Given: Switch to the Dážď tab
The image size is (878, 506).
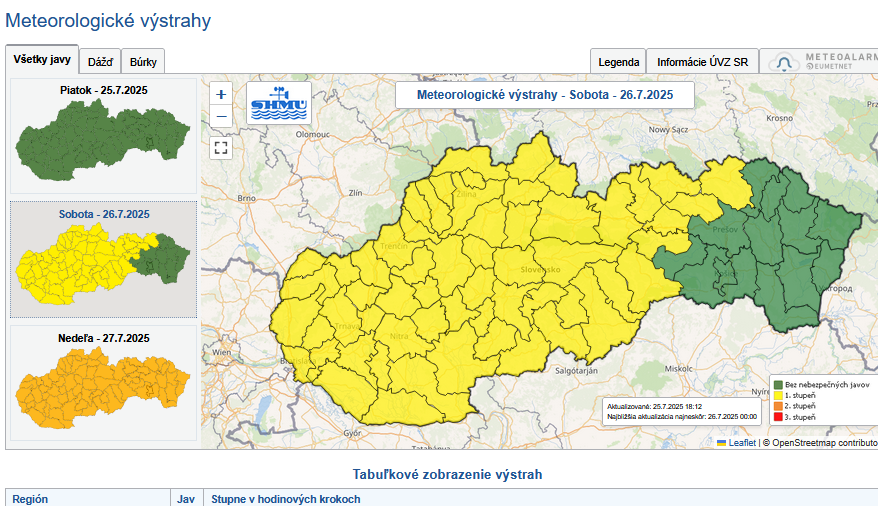Looking at the screenshot, I should tap(100, 62).
